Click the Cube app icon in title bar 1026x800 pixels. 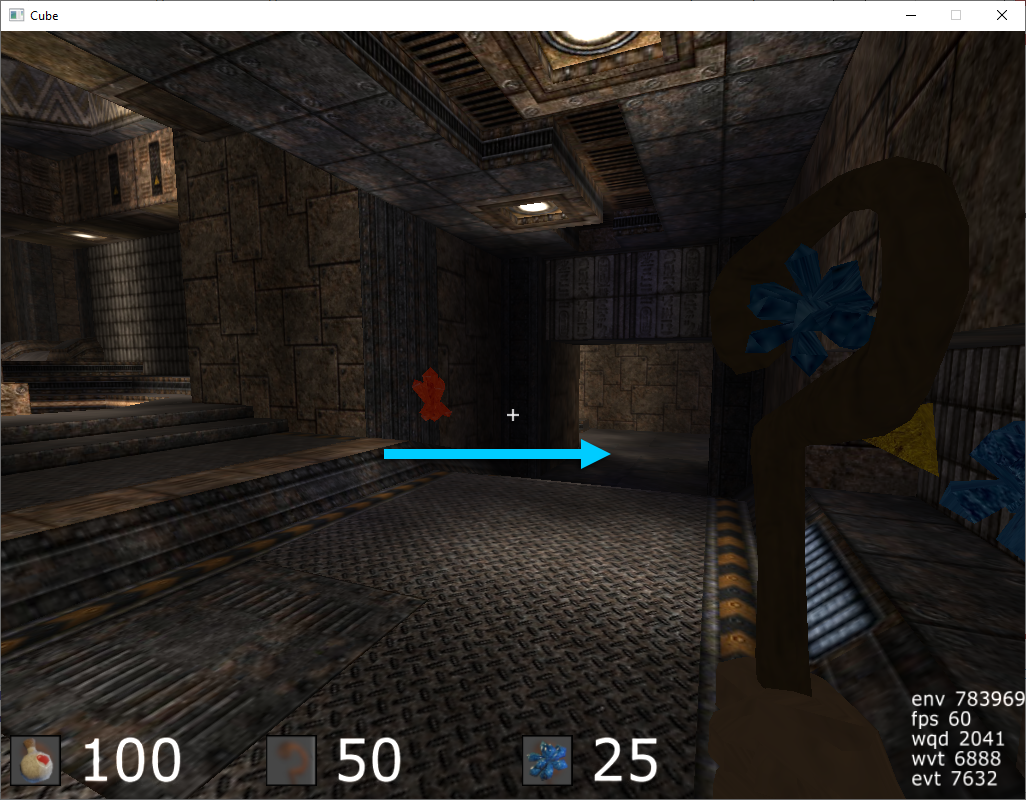(16, 15)
